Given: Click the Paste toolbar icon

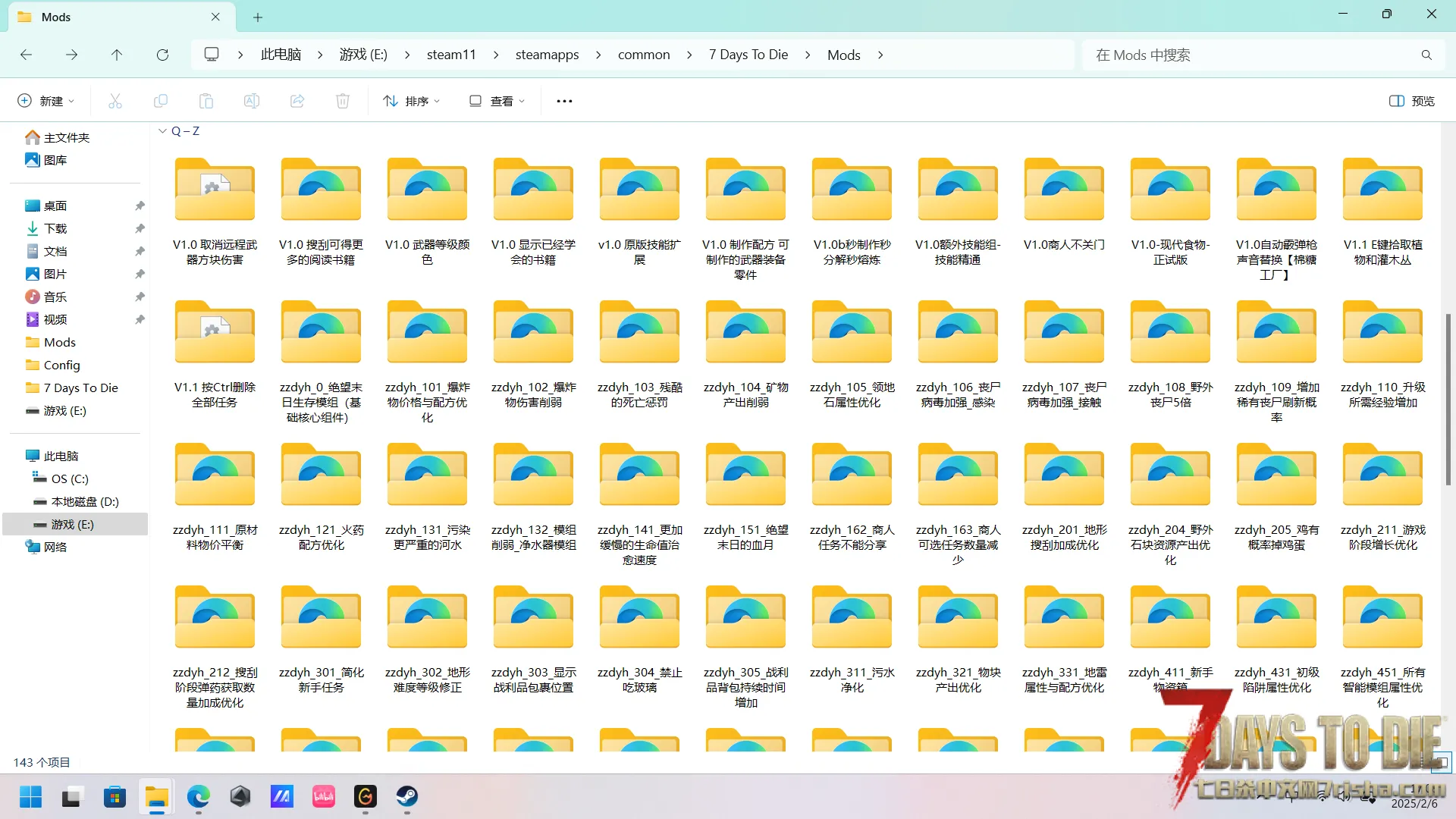Looking at the screenshot, I should (x=206, y=101).
